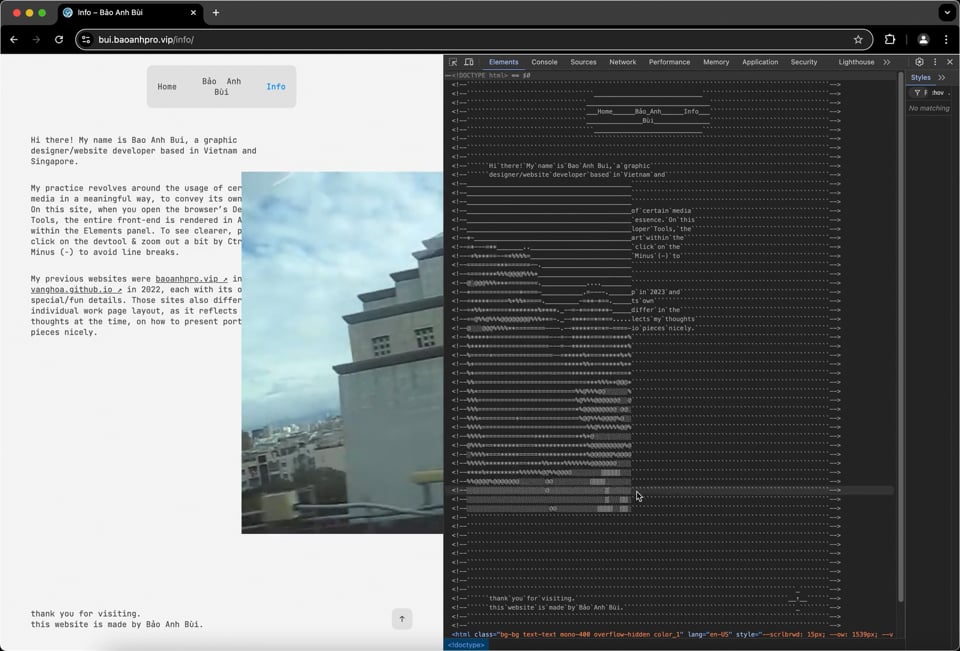The height and width of the screenshot is (651, 960).
Task: Open the tab search dropdown
Action: (x=946, y=13)
